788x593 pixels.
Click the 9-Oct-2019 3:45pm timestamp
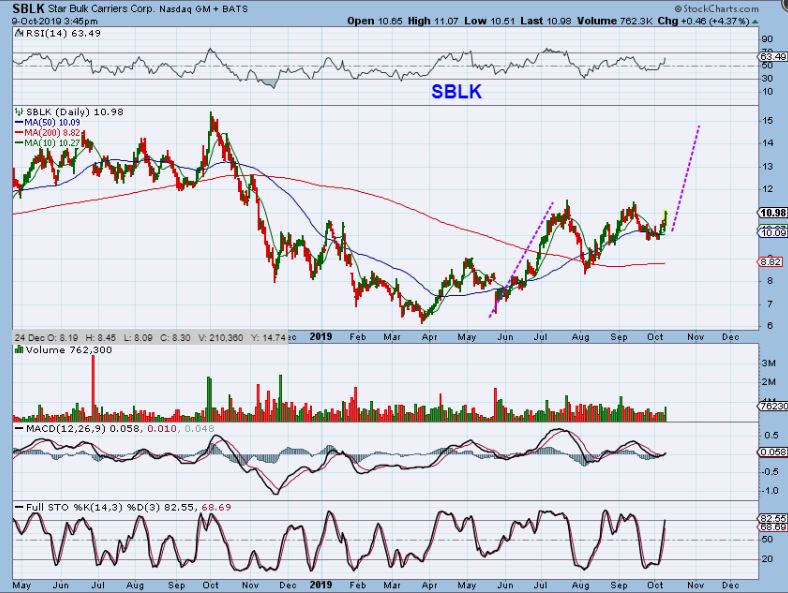point(55,21)
